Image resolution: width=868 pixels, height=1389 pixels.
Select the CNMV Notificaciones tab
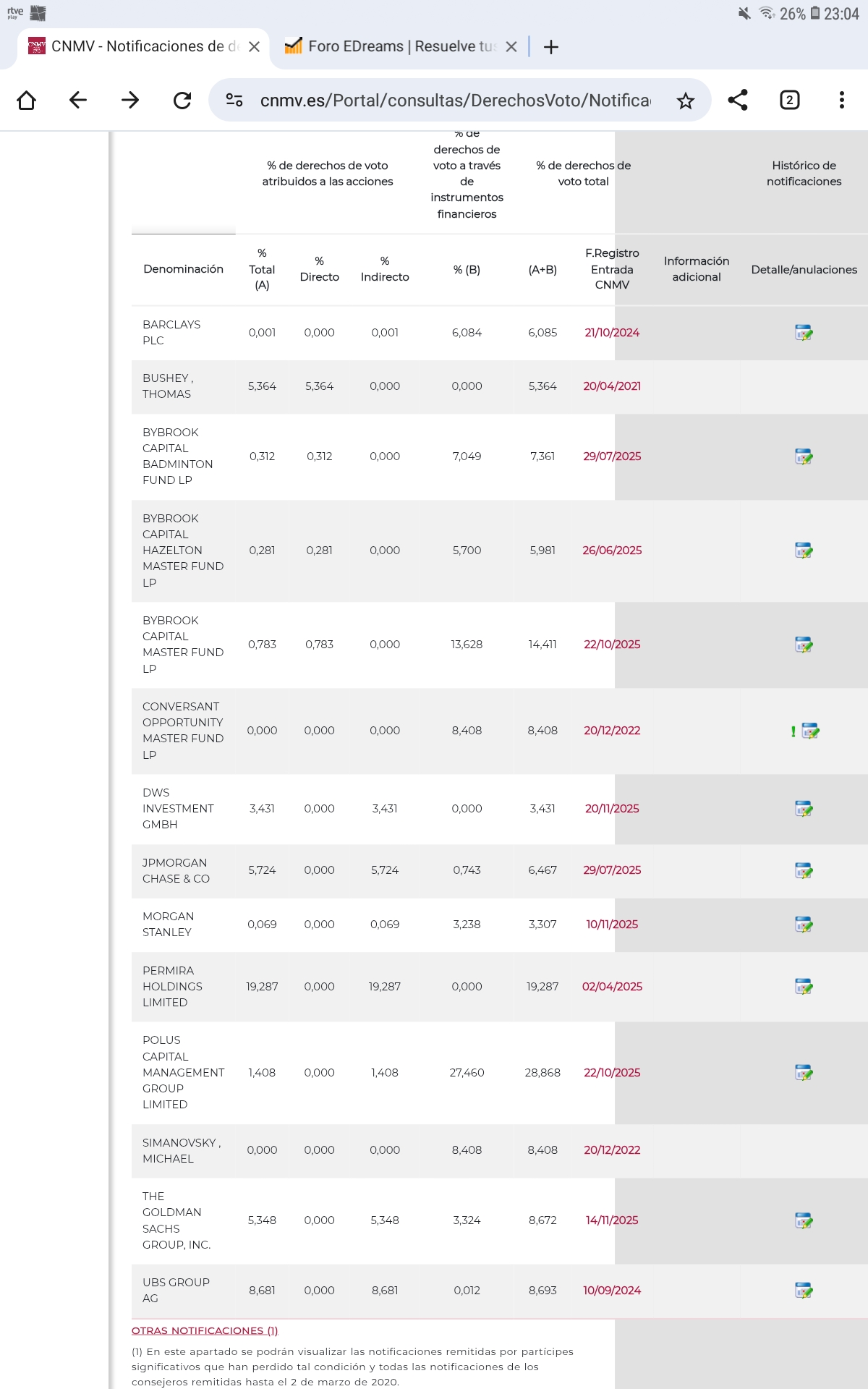tap(134, 46)
